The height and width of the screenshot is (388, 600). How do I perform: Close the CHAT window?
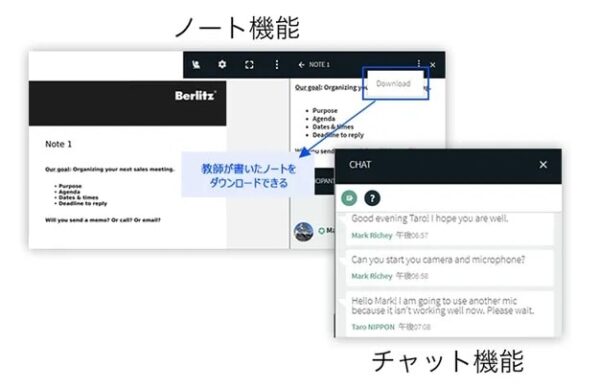(x=543, y=165)
